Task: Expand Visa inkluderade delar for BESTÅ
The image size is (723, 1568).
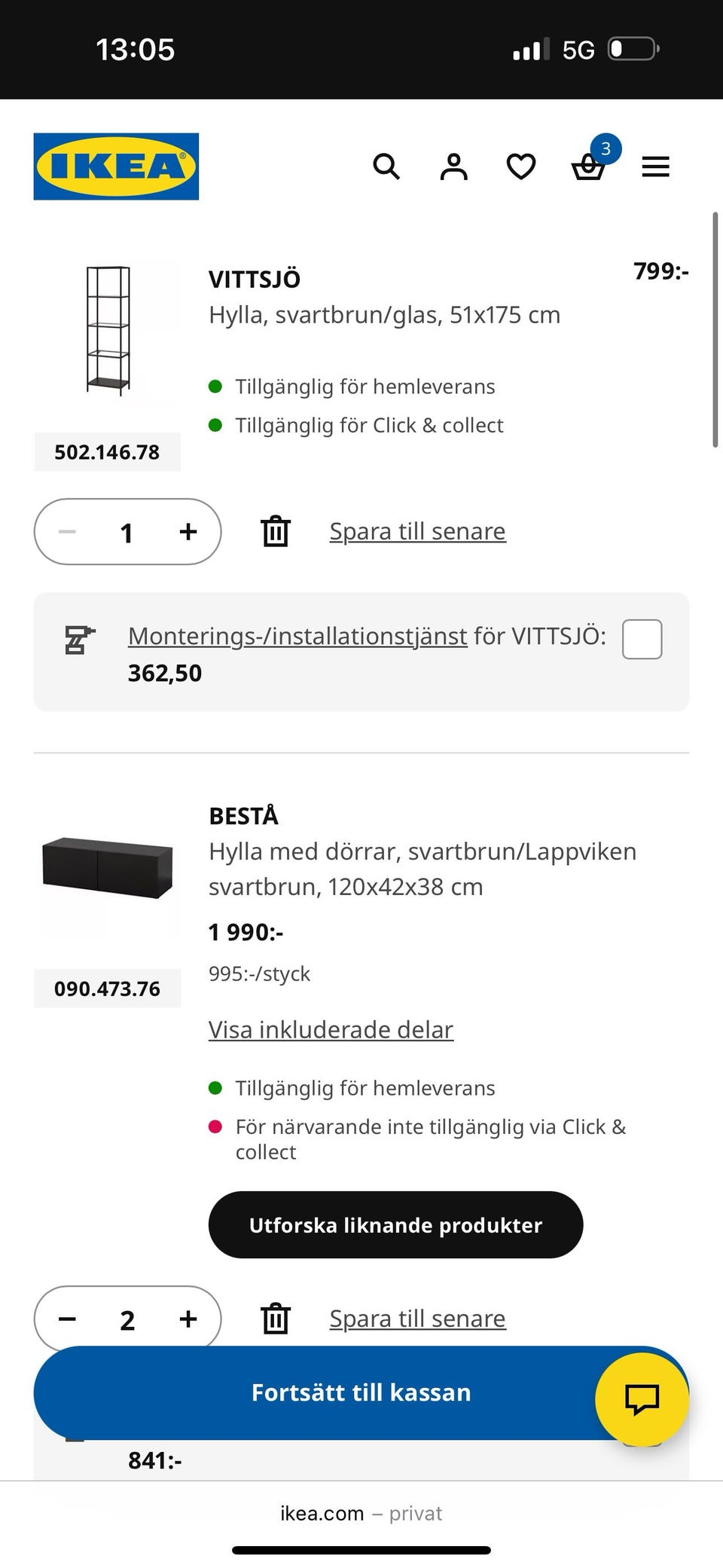Action: point(331,1029)
